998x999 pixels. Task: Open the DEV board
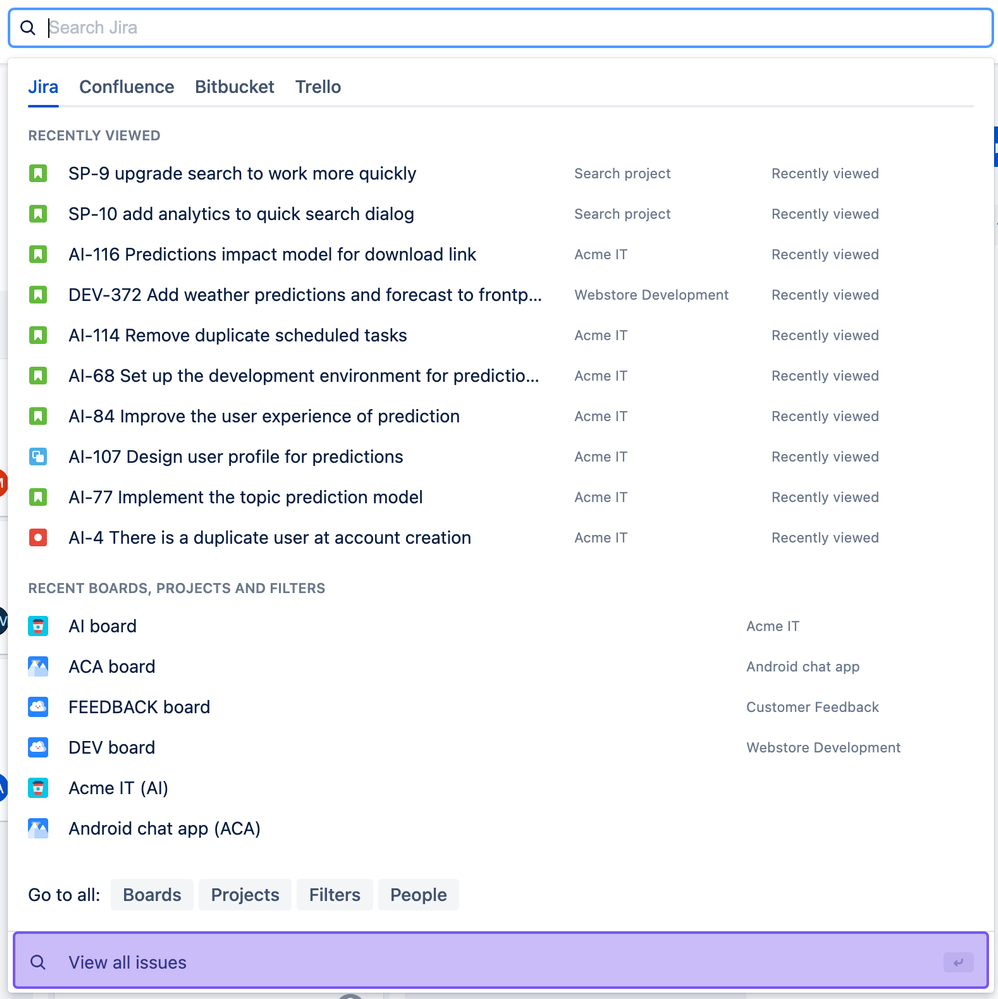112,747
